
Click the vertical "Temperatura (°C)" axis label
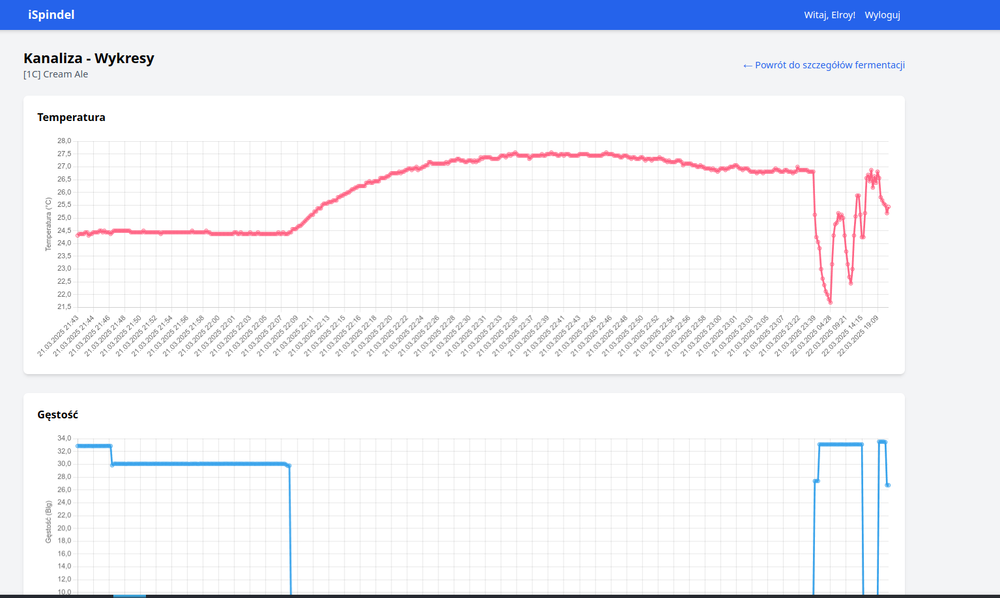coord(46,222)
